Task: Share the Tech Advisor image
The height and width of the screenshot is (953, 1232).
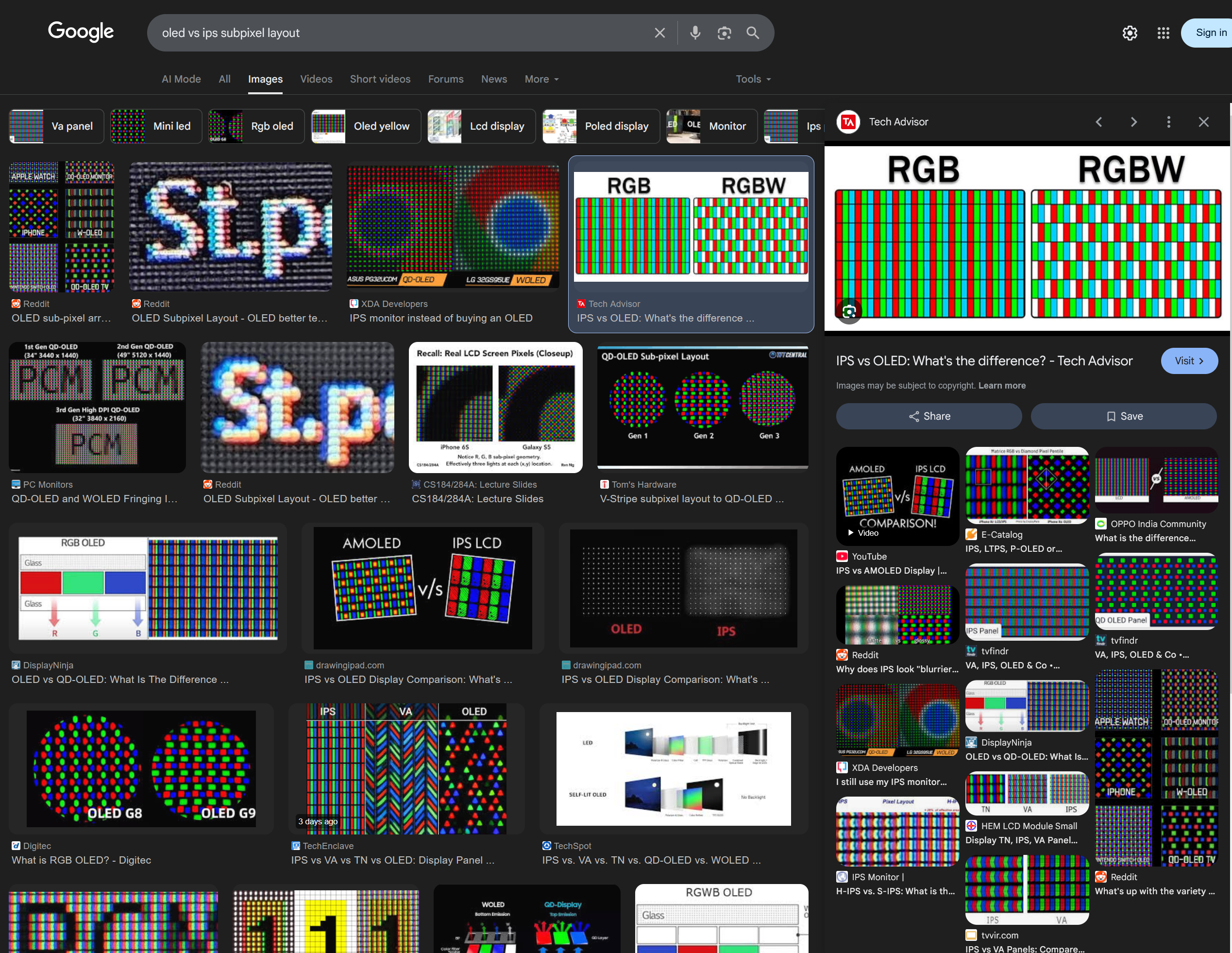Action: click(x=928, y=416)
